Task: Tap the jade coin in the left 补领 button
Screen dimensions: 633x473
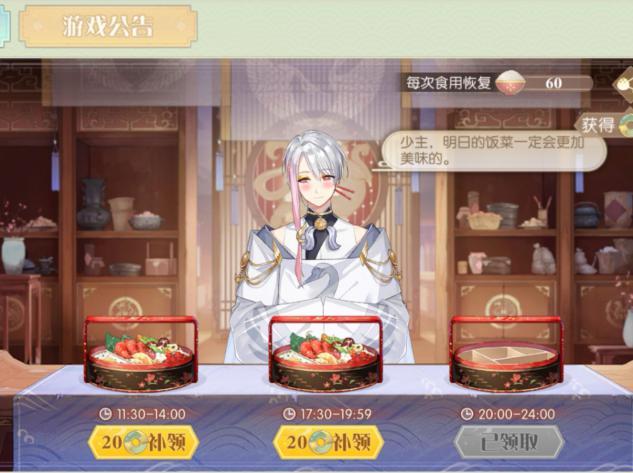Action: click(135, 442)
